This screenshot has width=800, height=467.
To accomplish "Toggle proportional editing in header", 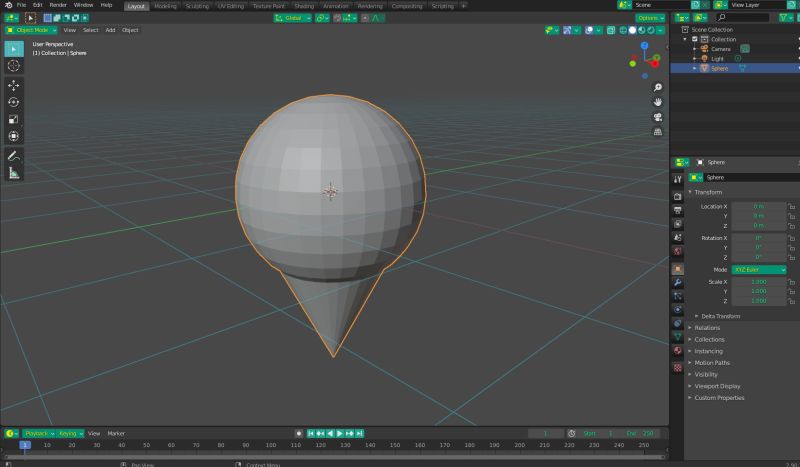I will pyautogui.click(x=365, y=18).
